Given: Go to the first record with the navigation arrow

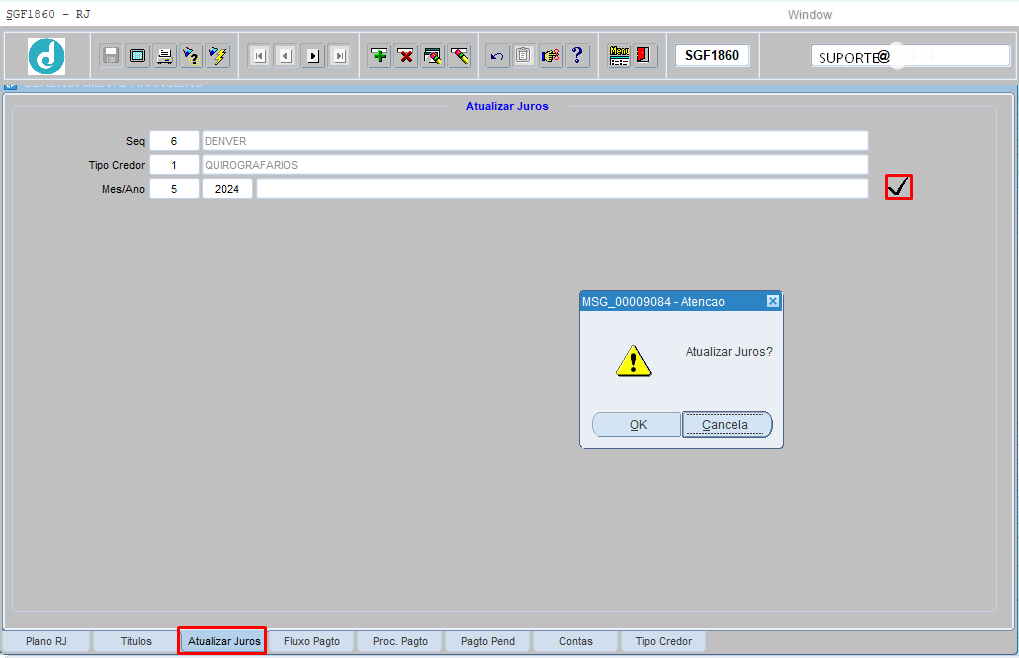Looking at the screenshot, I should [259, 56].
